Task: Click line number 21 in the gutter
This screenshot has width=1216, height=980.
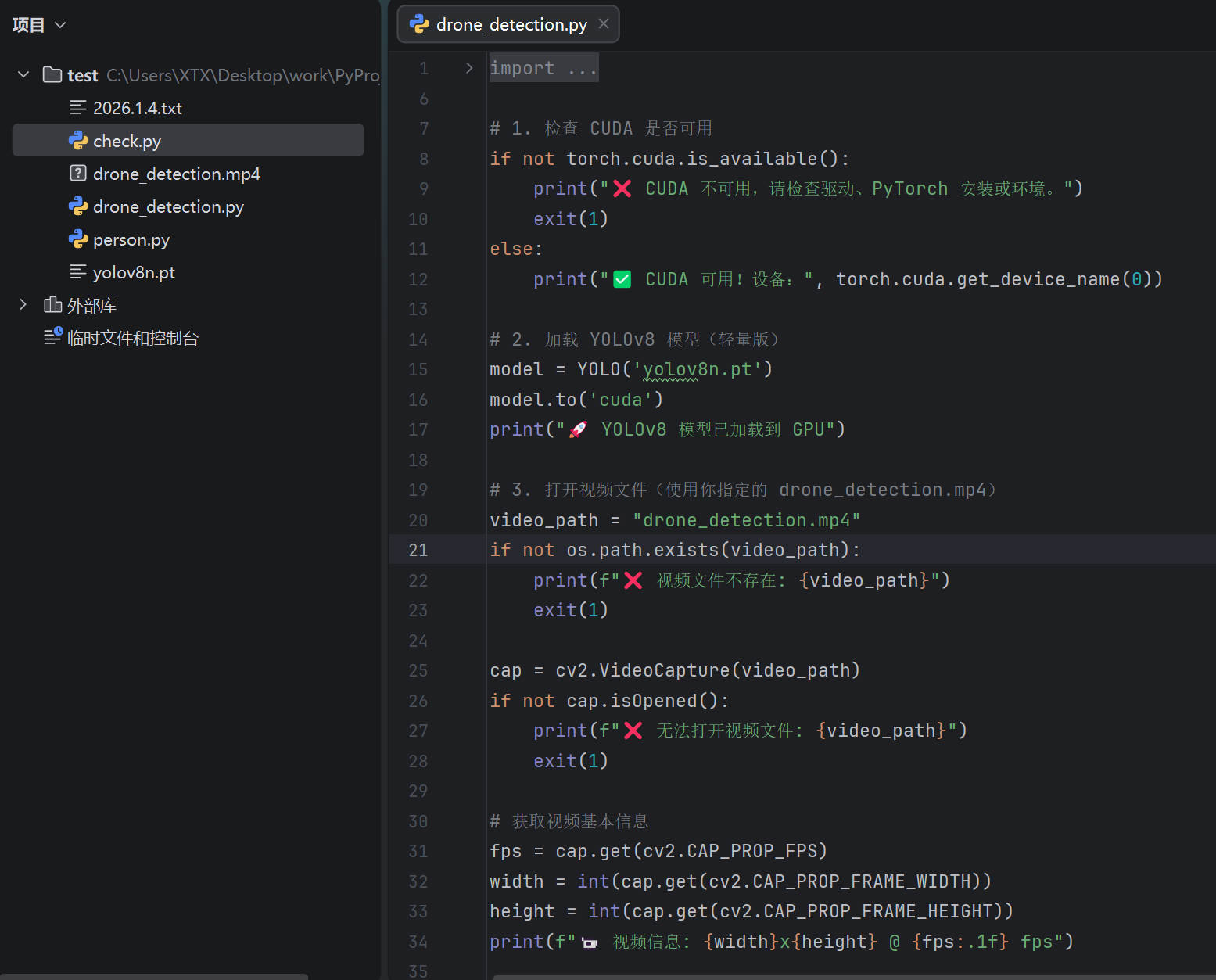Action: 418,550
